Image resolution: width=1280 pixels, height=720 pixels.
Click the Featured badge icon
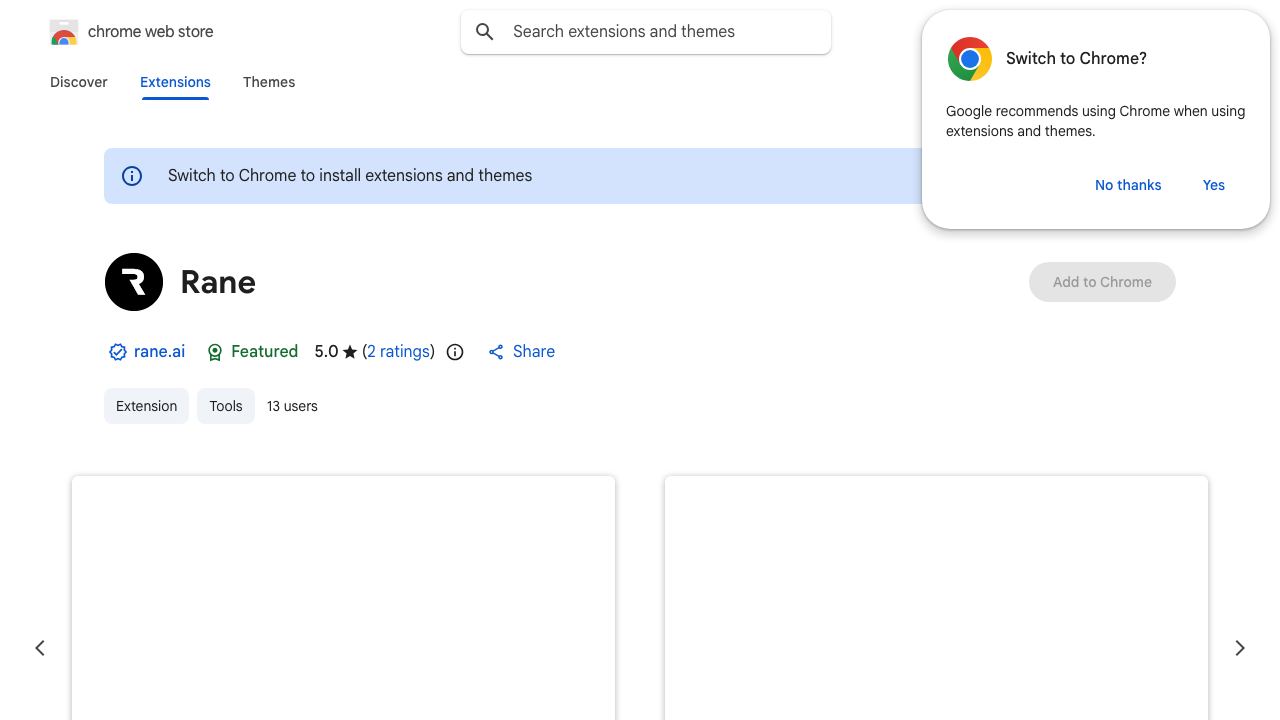pyautogui.click(x=214, y=352)
